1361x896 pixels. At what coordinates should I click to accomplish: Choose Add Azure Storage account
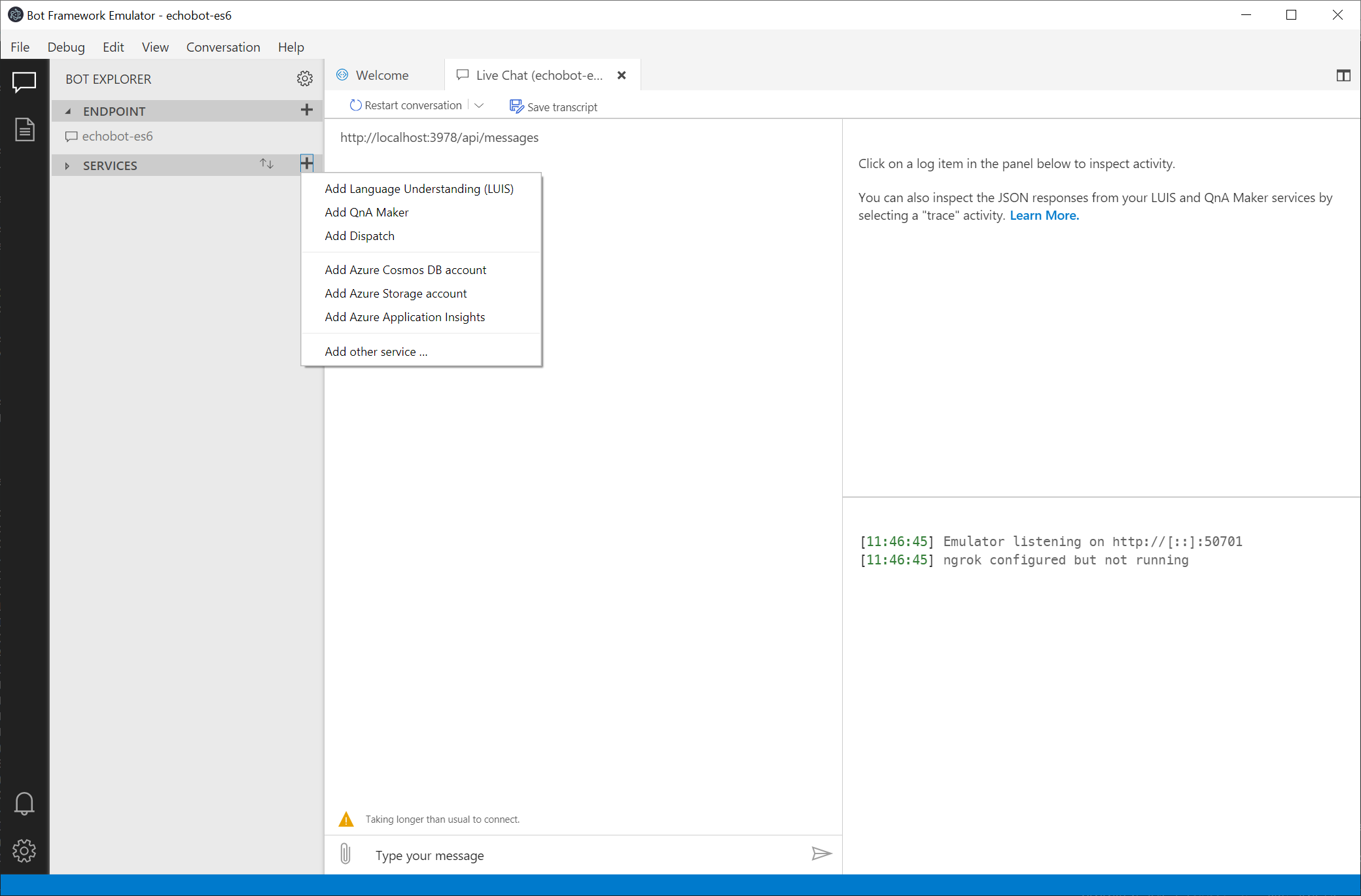coord(421,293)
